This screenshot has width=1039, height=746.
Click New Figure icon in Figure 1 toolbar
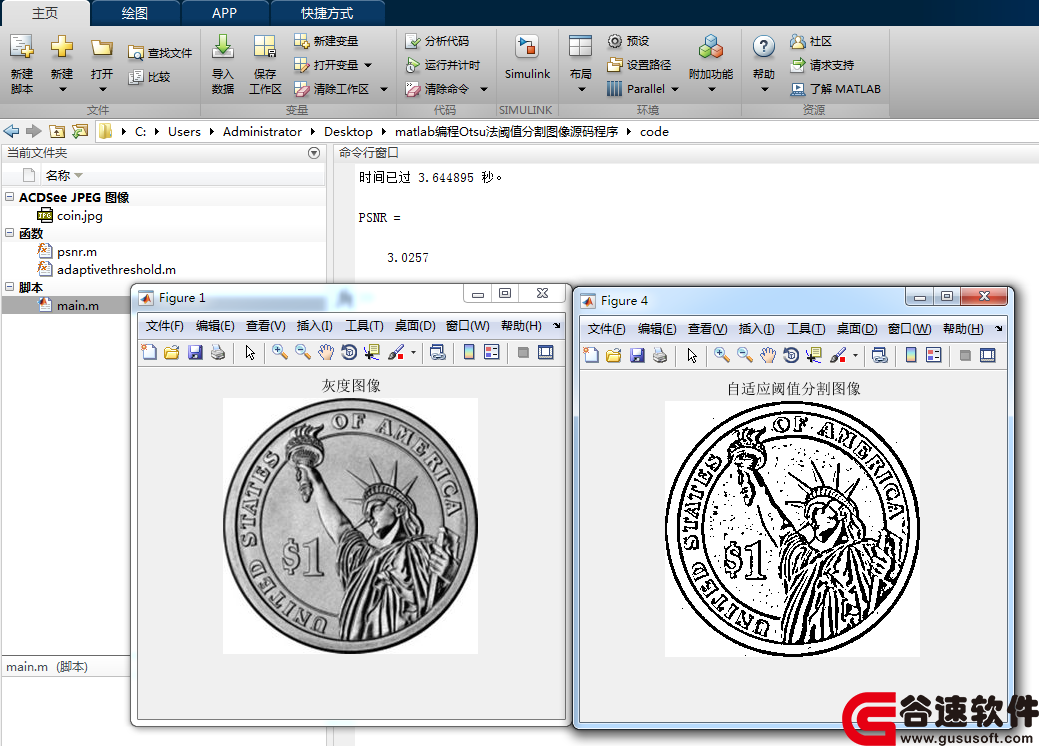[x=149, y=352]
